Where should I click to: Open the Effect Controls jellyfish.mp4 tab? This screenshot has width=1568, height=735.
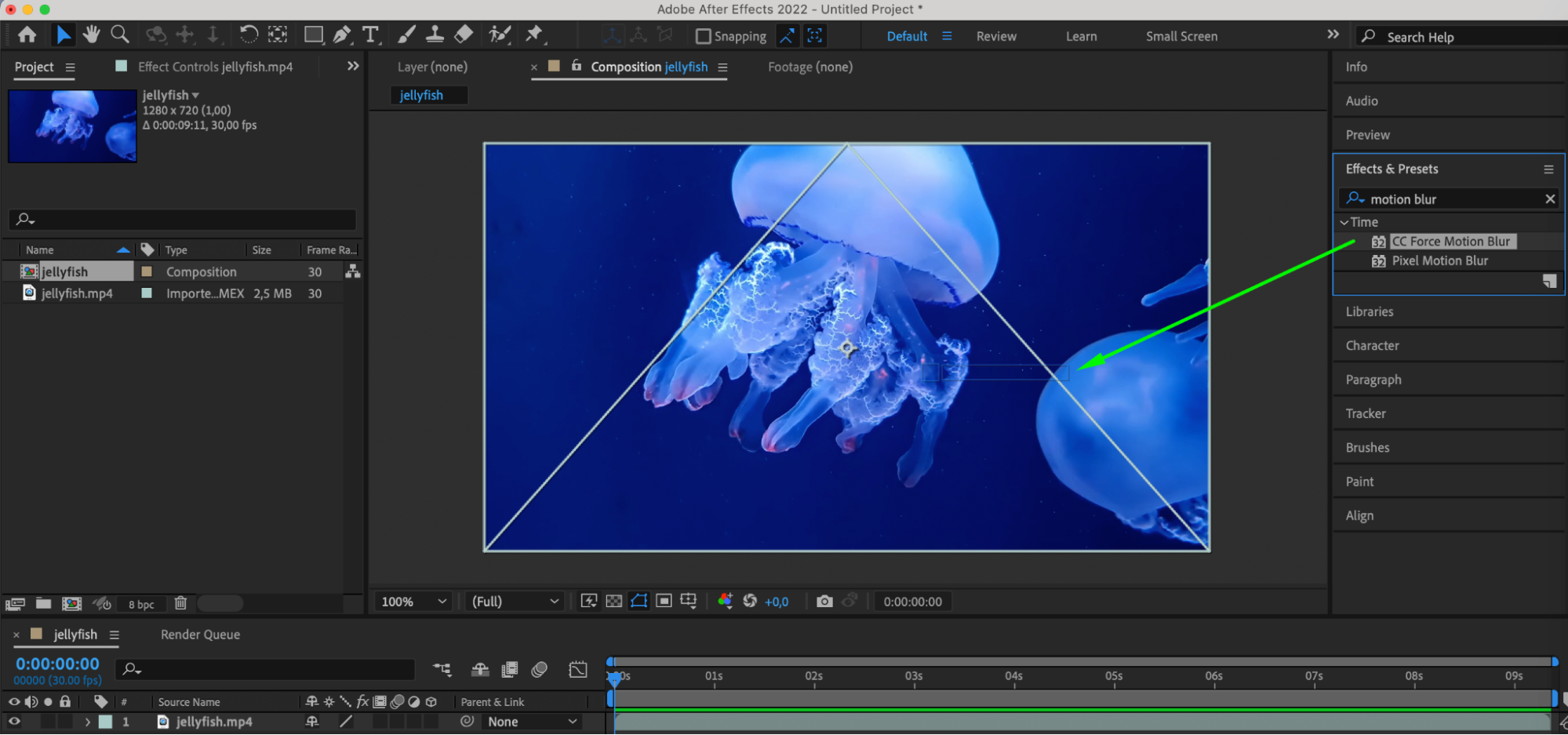click(215, 67)
